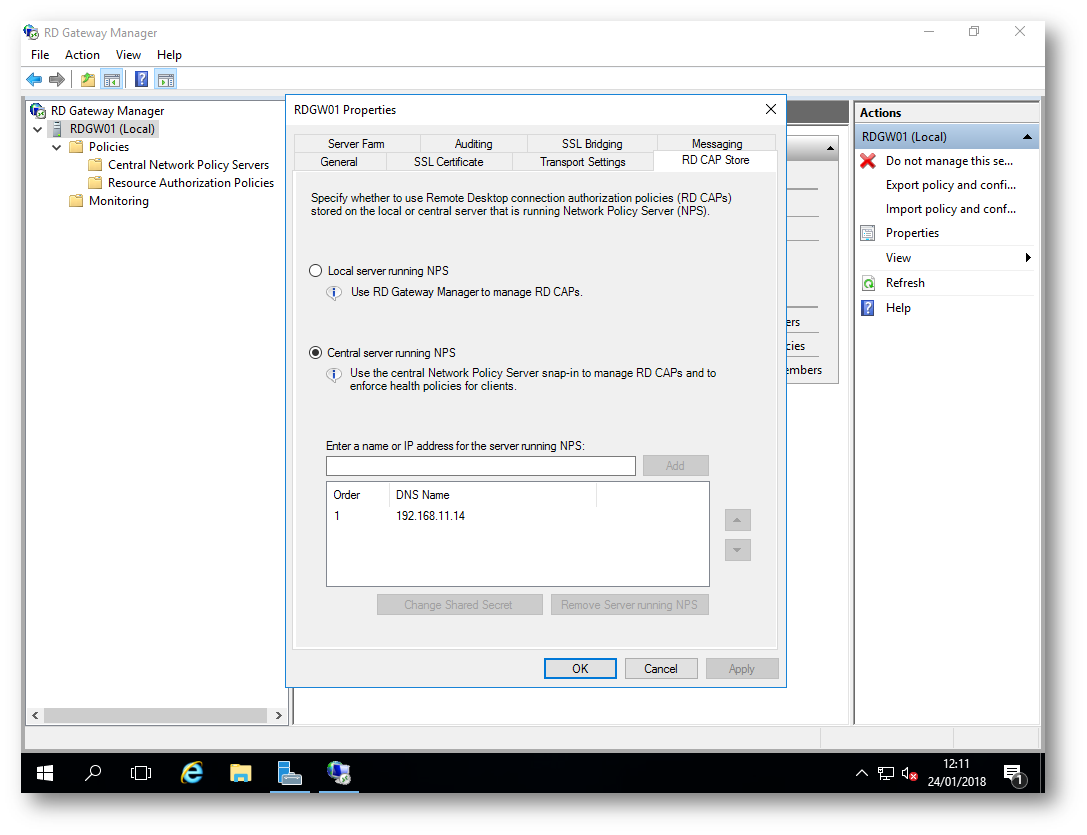Open the Action menu
This screenshot has width=1087, height=835.
[82, 55]
